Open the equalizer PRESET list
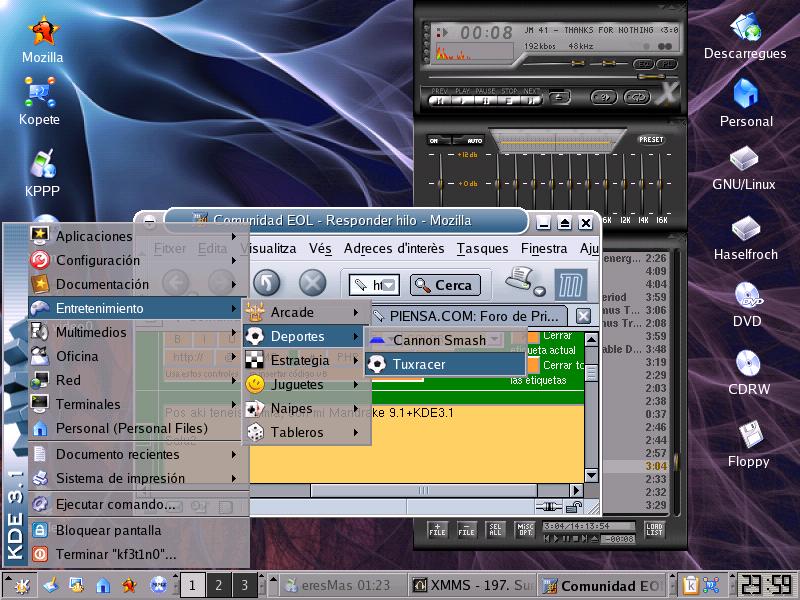800x600 pixels. (650, 140)
